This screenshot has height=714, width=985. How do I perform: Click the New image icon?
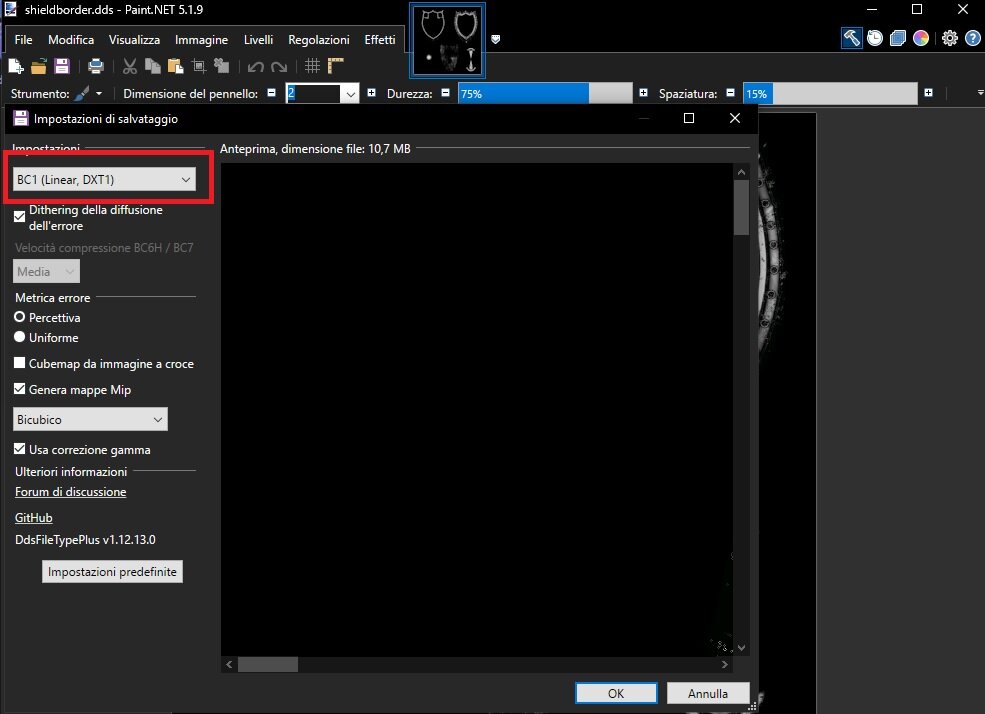coord(16,66)
